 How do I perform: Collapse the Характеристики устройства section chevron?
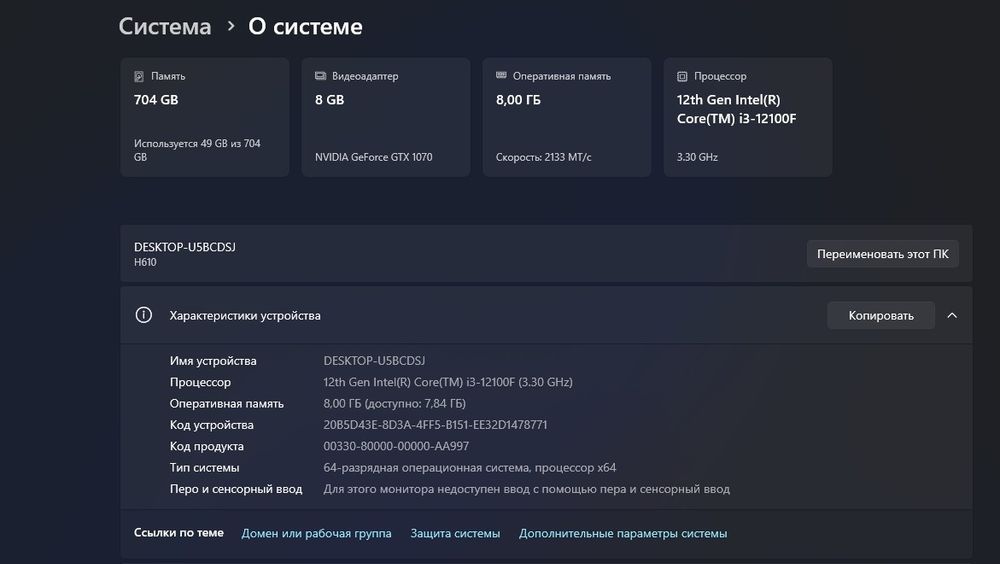[x=952, y=315]
